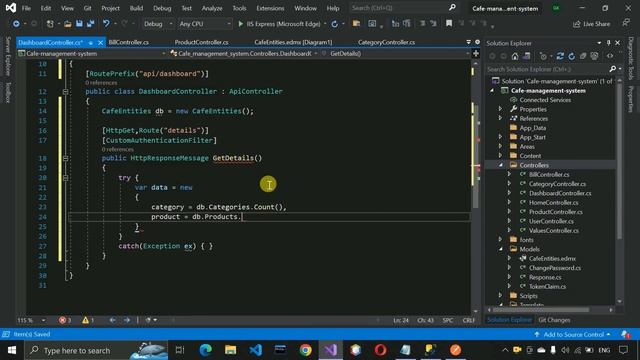Viewport: 640px width, 360px height.
Task: Collapse the Controllers folder in Solution Explorer
Action: (x=501, y=165)
